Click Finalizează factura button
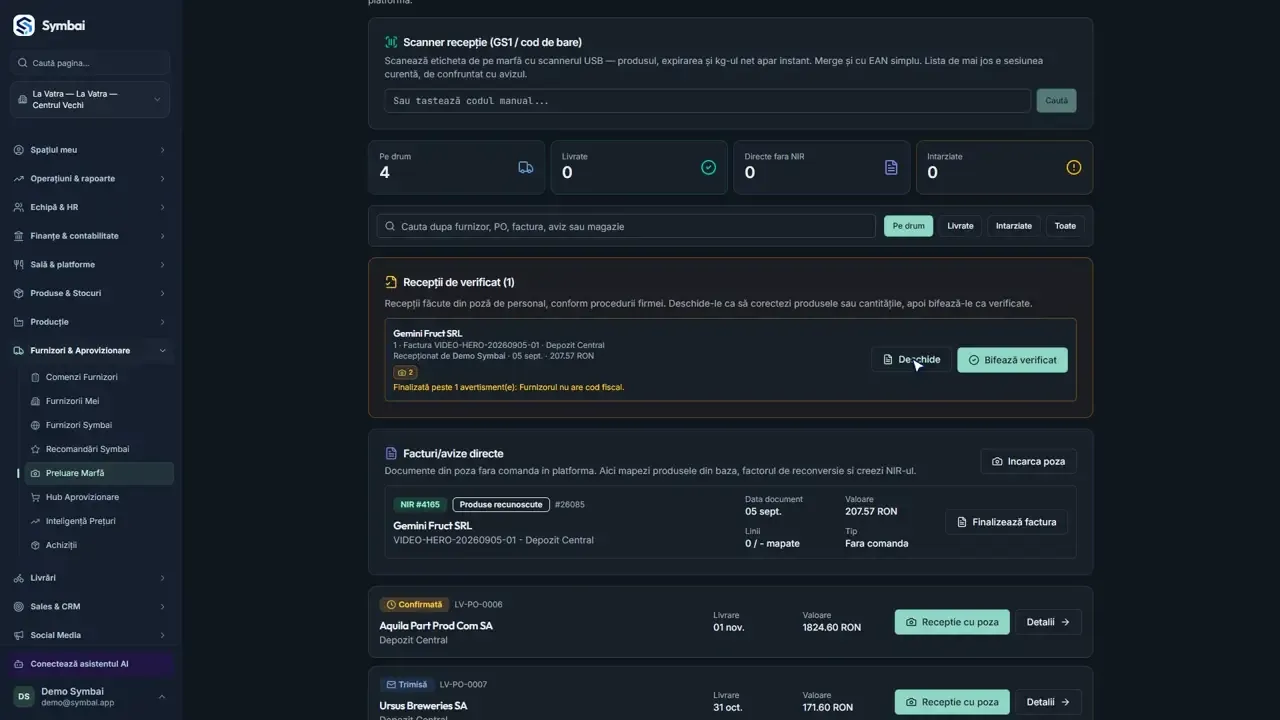Image resolution: width=1280 pixels, height=720 pixels. coord(1006,522)
